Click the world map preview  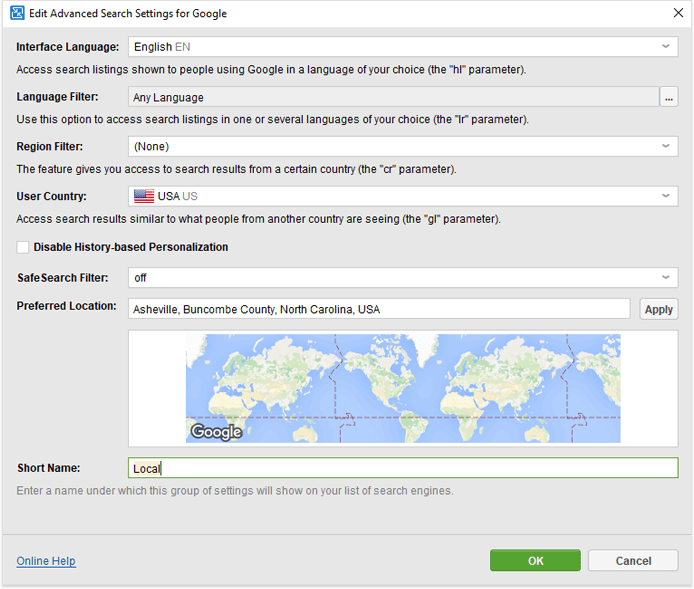(x=403, y=388)
